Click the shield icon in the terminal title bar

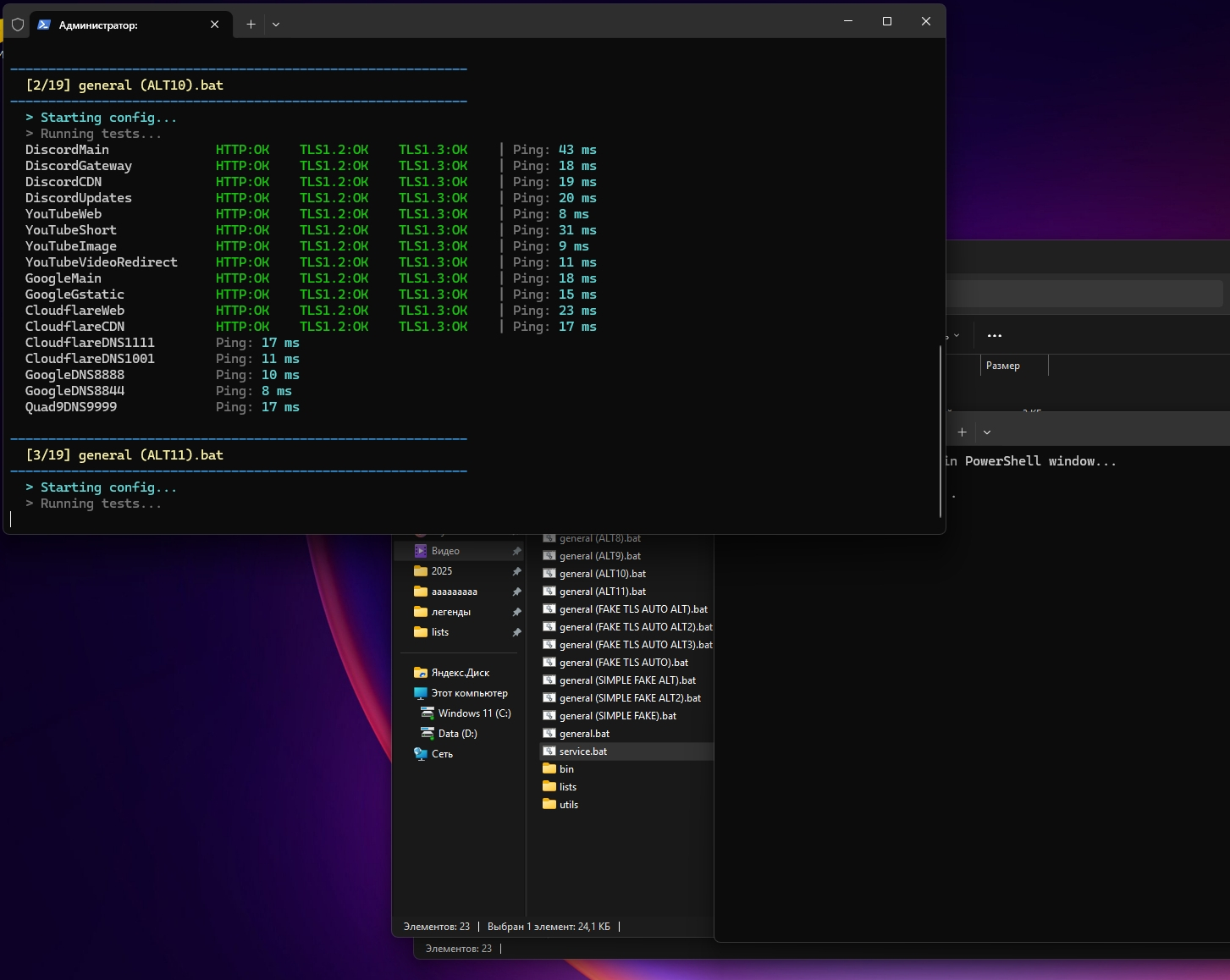(17, 25)
